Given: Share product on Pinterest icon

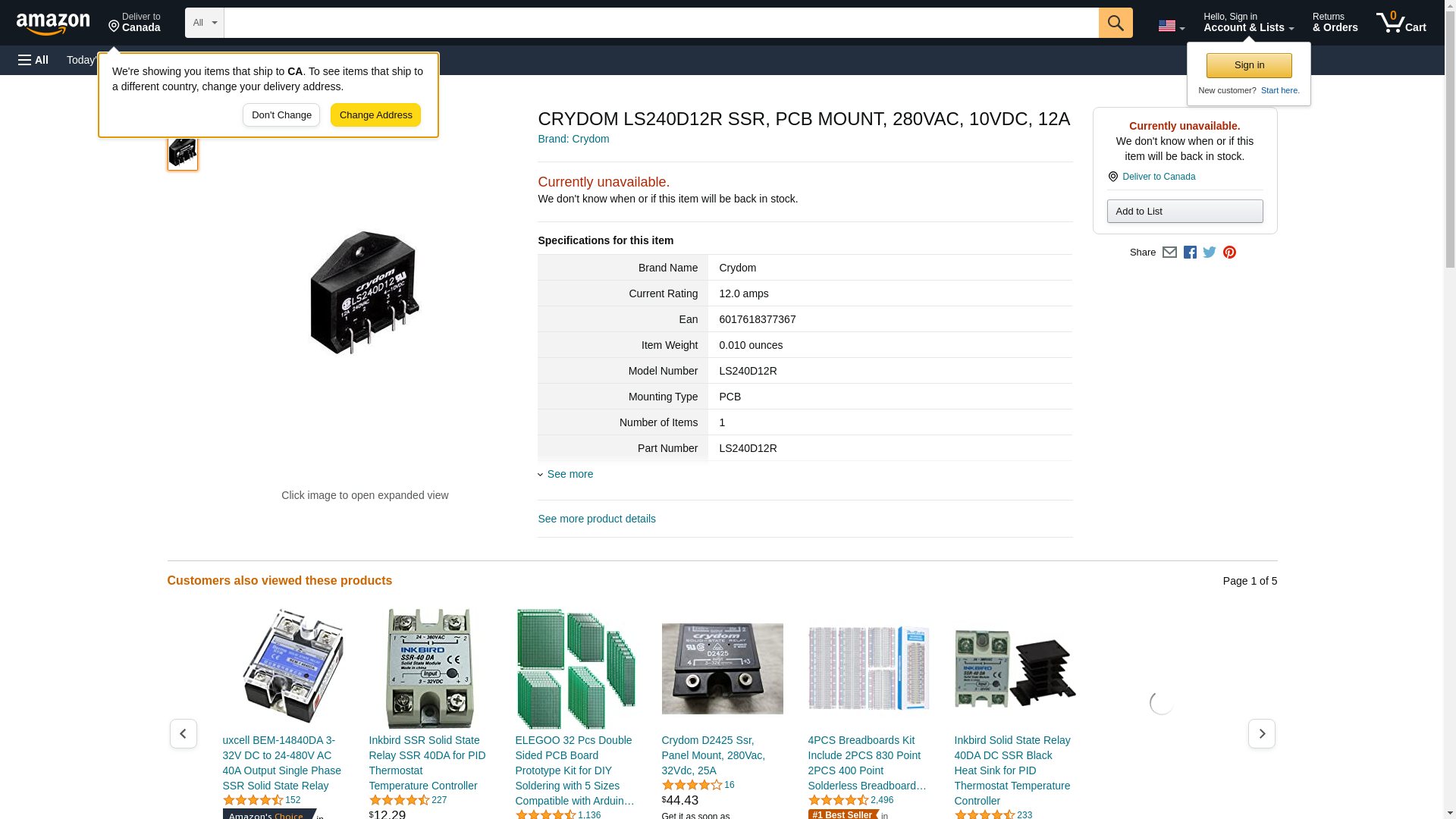Looking at the screenshot, I should pyautogui.click(x=1229, y=253).
